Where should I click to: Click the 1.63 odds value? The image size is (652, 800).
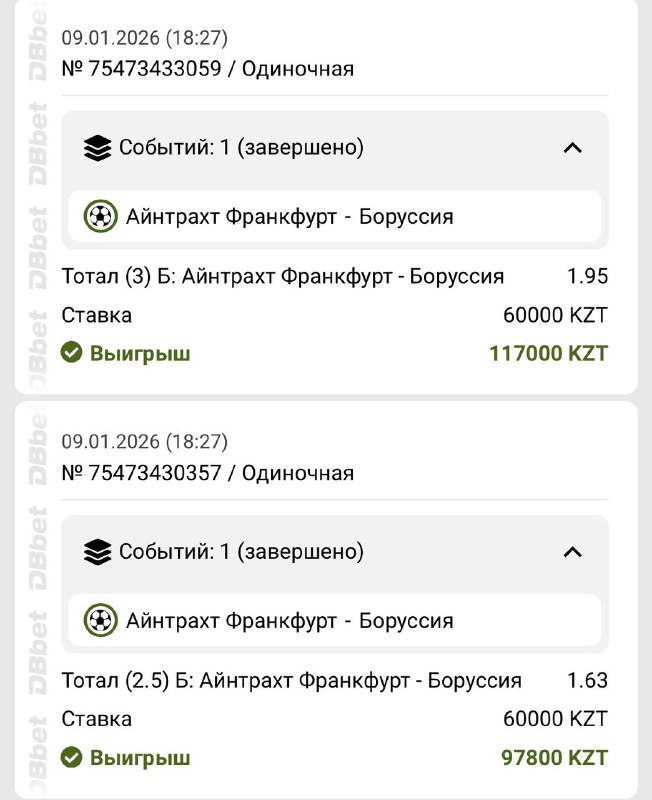(587, 681)
